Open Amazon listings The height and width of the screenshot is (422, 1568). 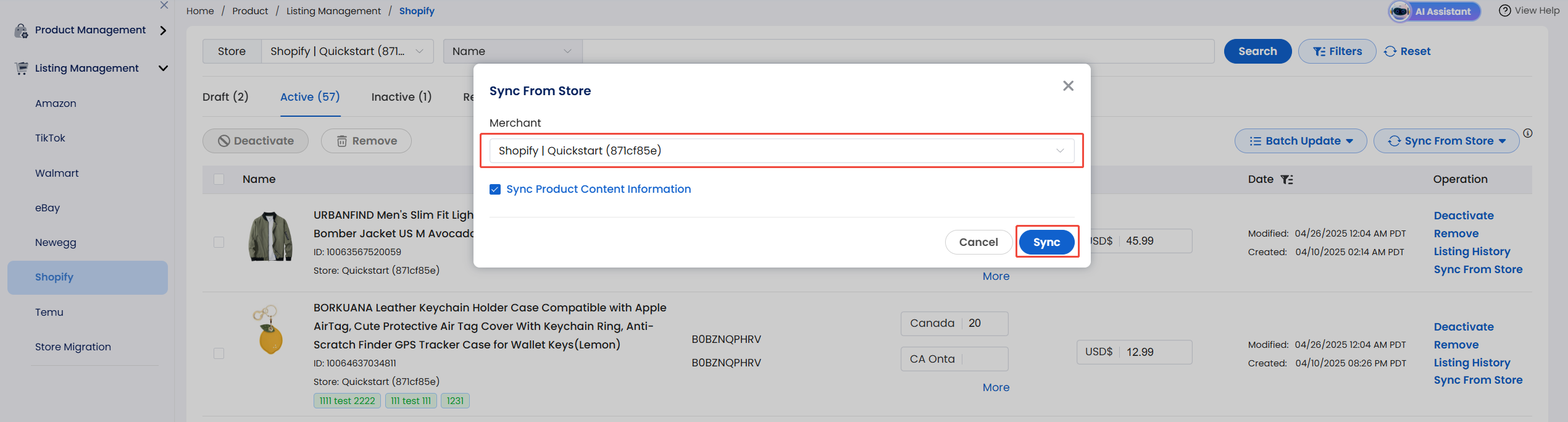tap(56, 103)
